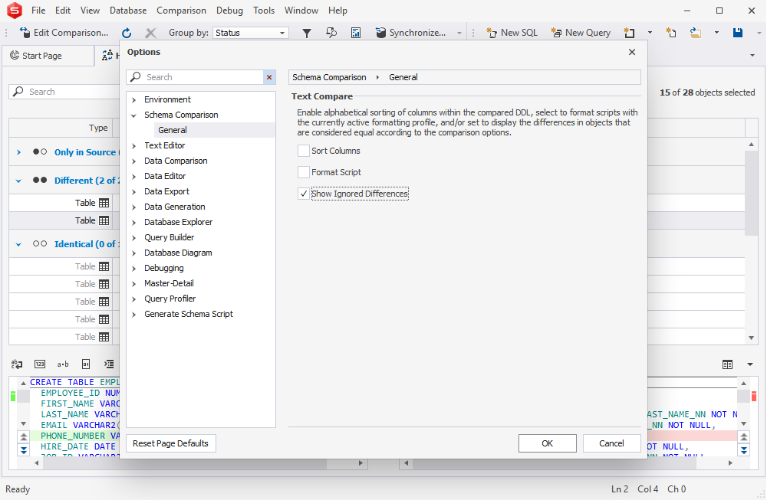Click the previous difference arrow at bottom left
The height and width of the screenshot is (500, 766).
coord(23,437)
